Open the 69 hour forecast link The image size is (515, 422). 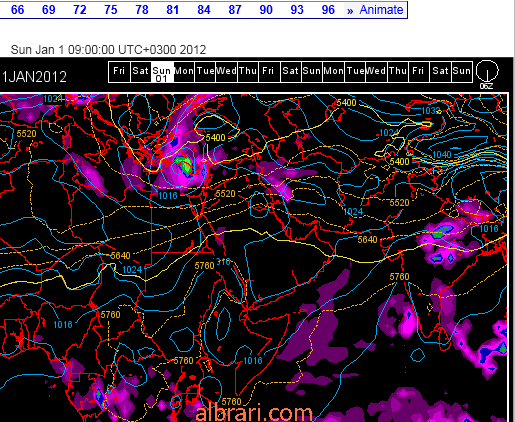tap(48, 10)
